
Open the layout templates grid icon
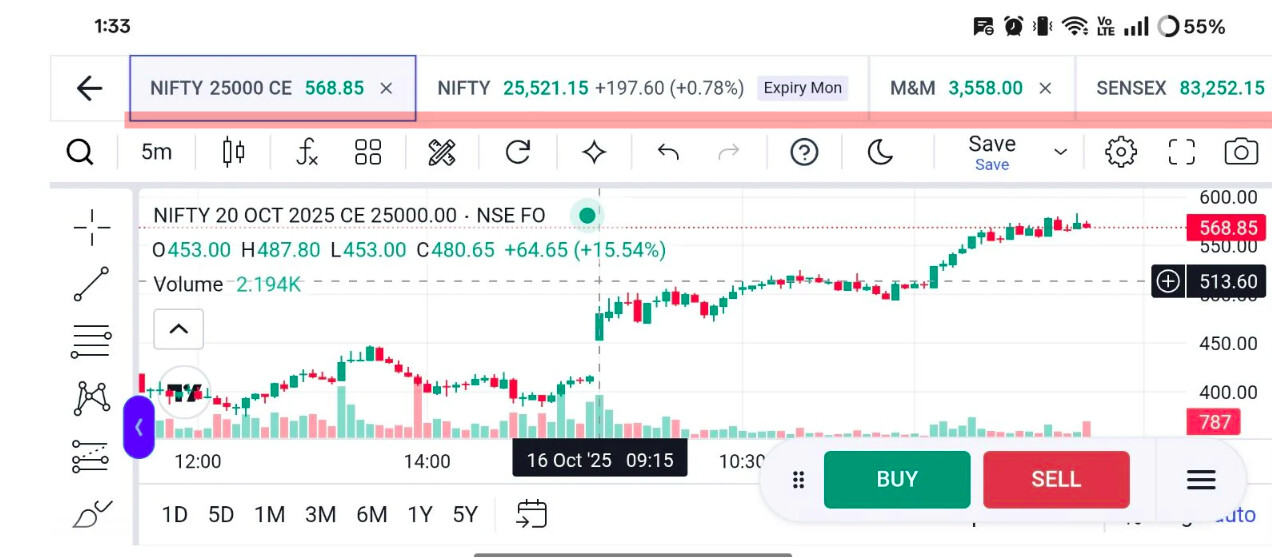[x=368, y=152]
